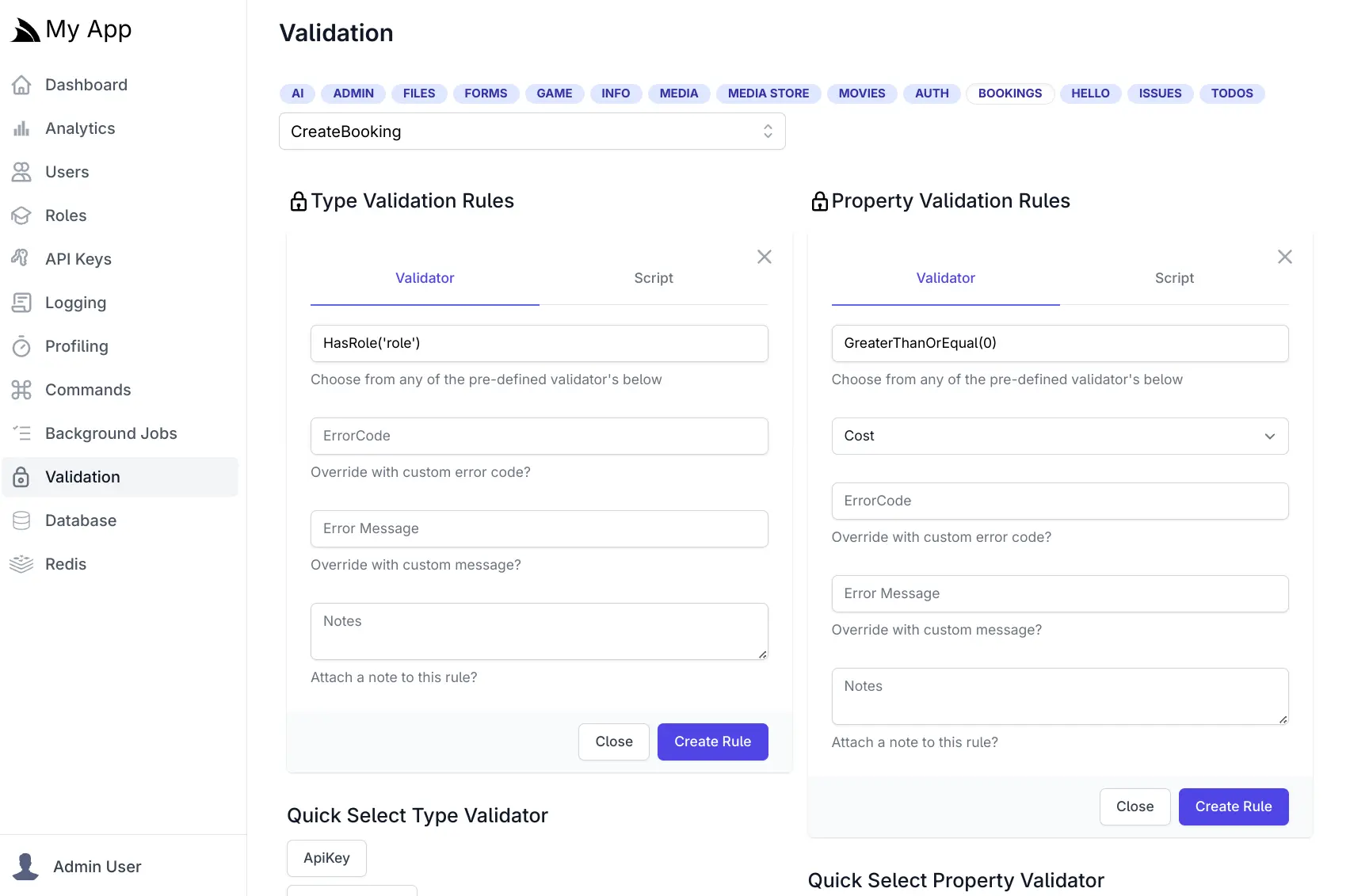Open the Dashboard sidebar icon
This screenshot has height=896, width=1350.
pyautogui.click(x=22, y=85)
